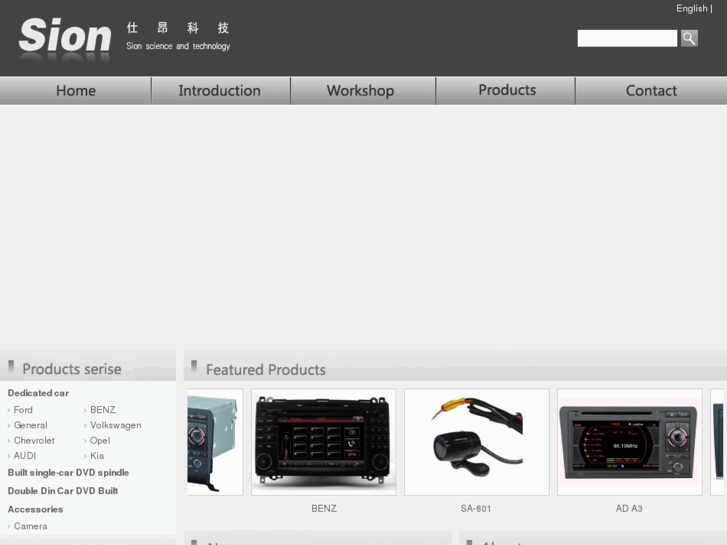Open the Volkswagen category link
727x545 pixels.
click(115, 425)
